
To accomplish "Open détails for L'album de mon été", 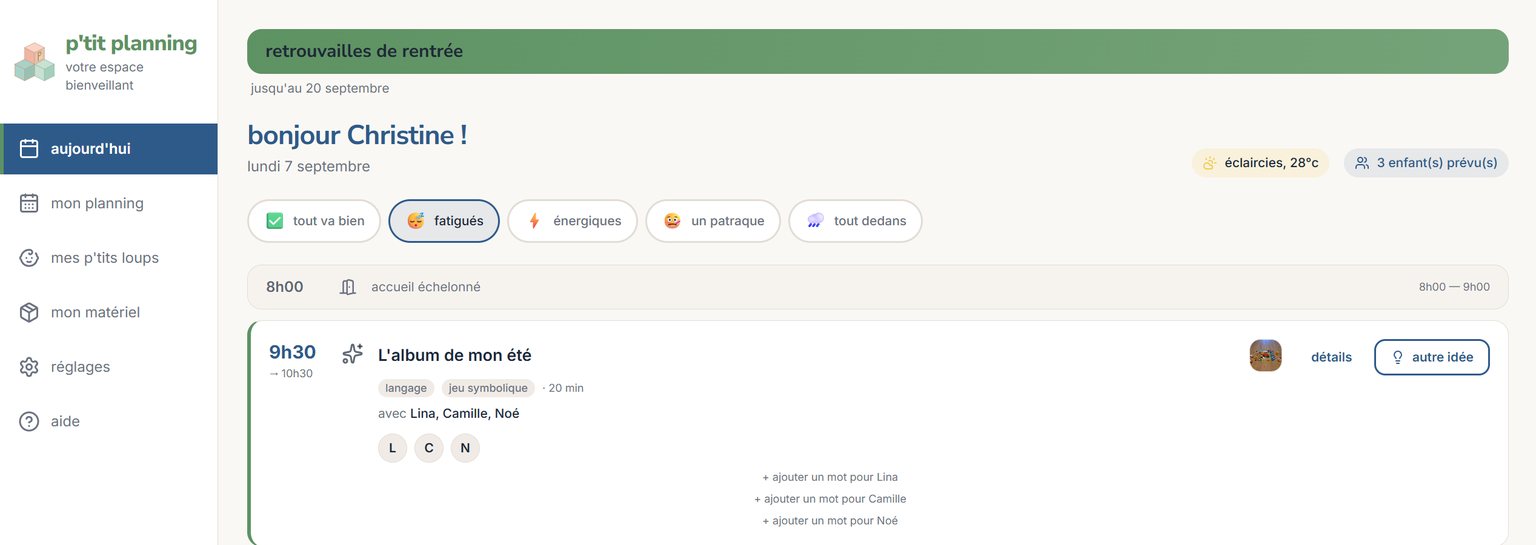I will click(x=1331, y=357).
